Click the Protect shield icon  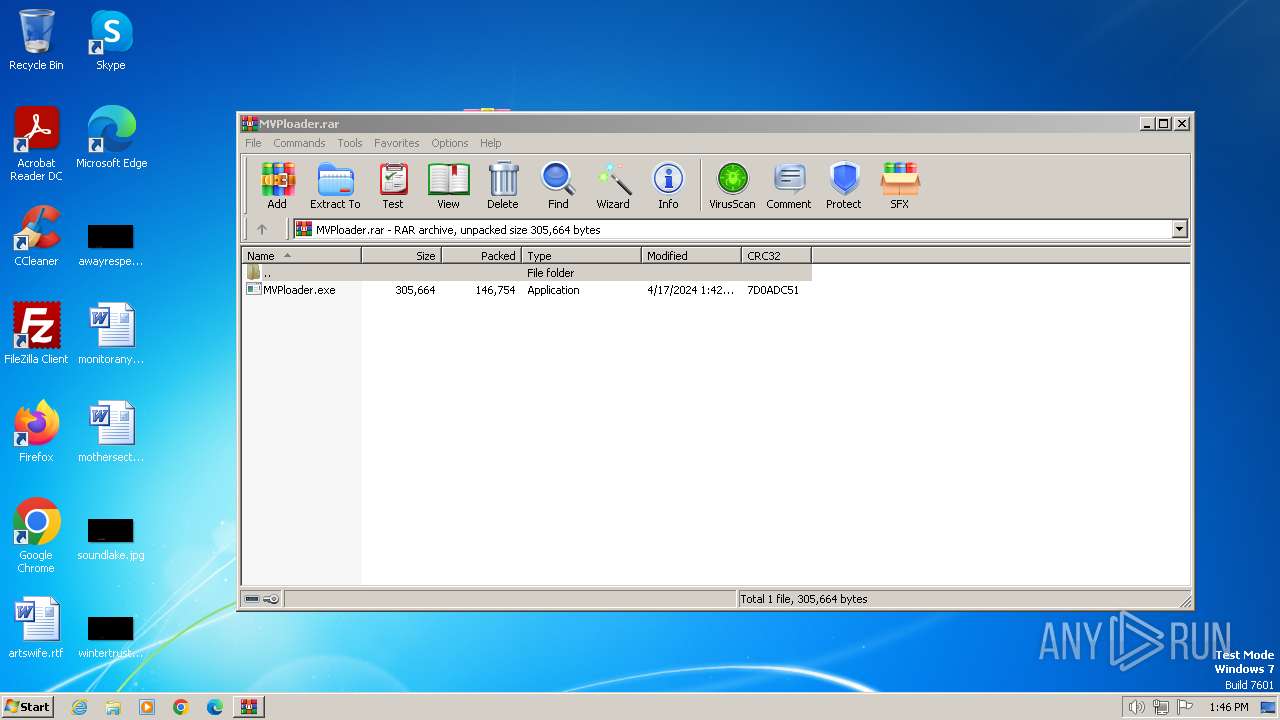[x=844, y=186]
